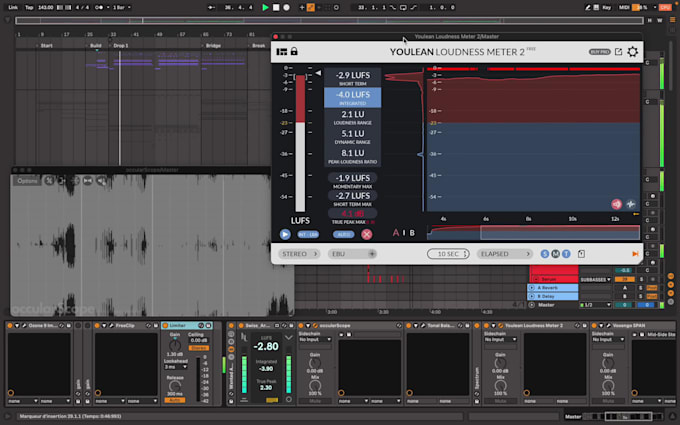Image resolution: width=680 pixels, height=425 pixels.
Task: Toggle the AUTO button in Youlean
Action: (x=343, y=234)
